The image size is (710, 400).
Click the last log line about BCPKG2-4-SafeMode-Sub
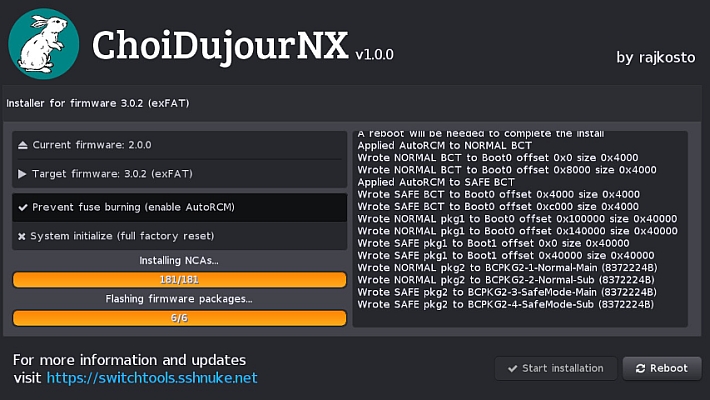click(x=506, y=304)
